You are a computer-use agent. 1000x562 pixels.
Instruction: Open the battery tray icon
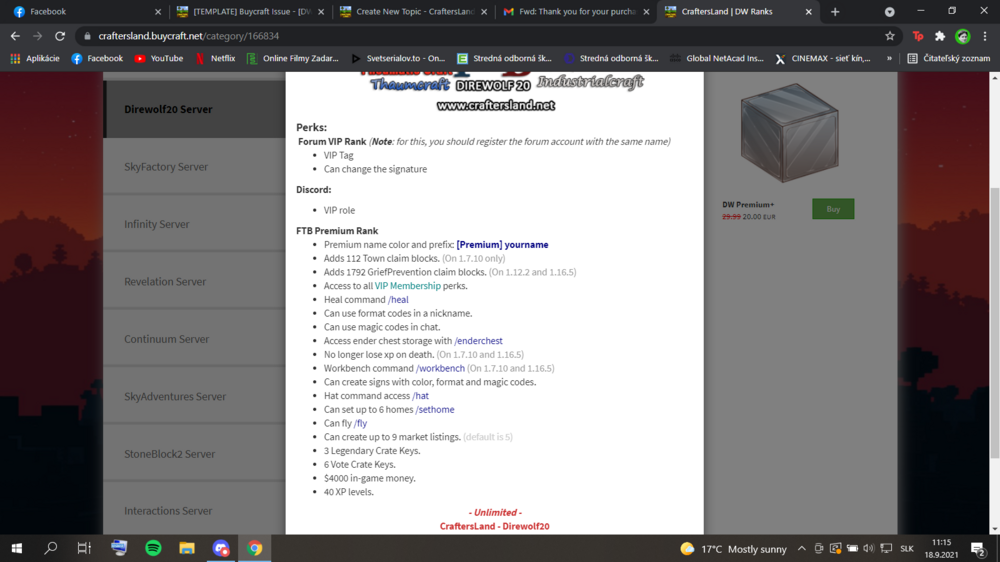852,549
